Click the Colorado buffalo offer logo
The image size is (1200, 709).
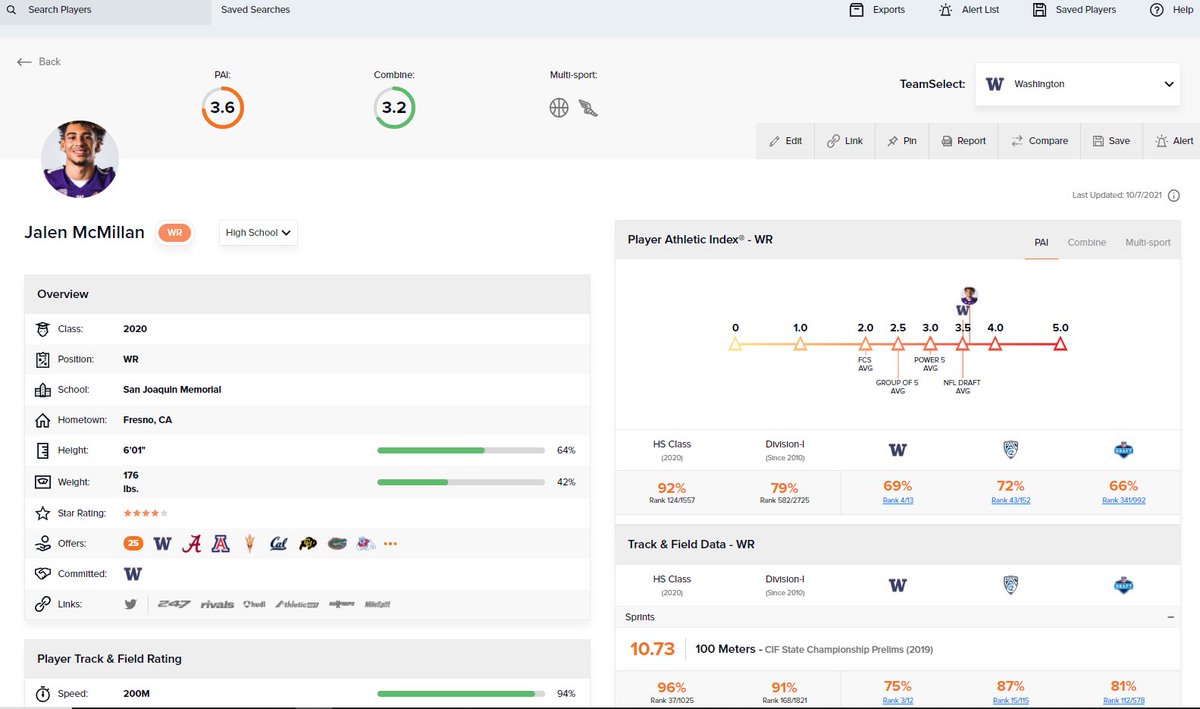pos(307,544)
